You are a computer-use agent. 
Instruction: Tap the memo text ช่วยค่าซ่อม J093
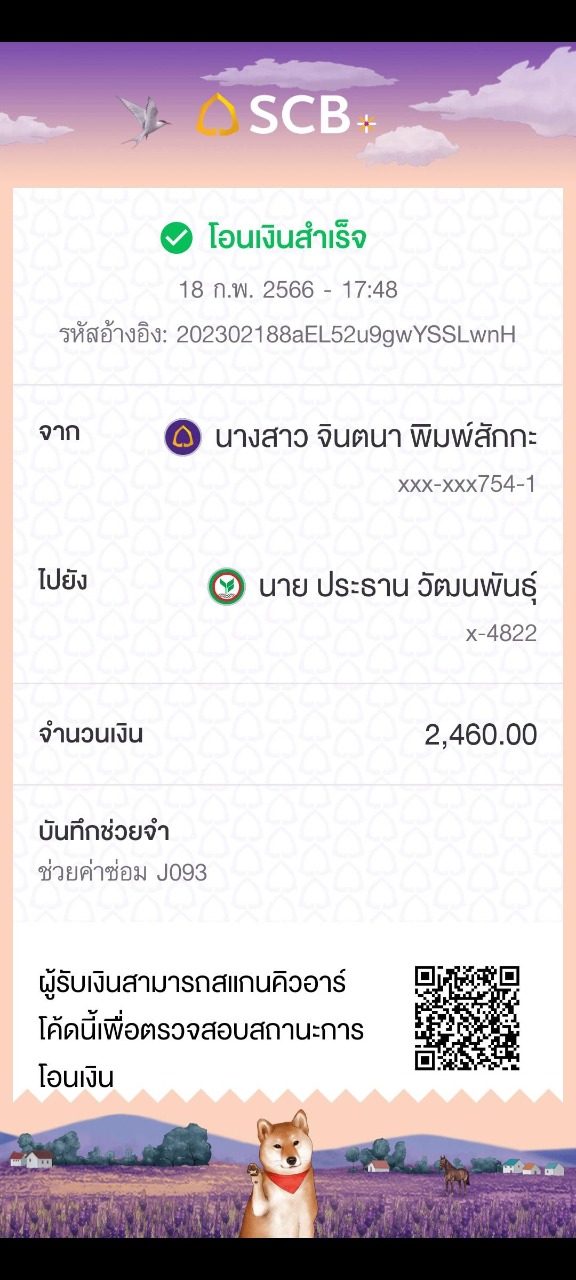point(122,873)
